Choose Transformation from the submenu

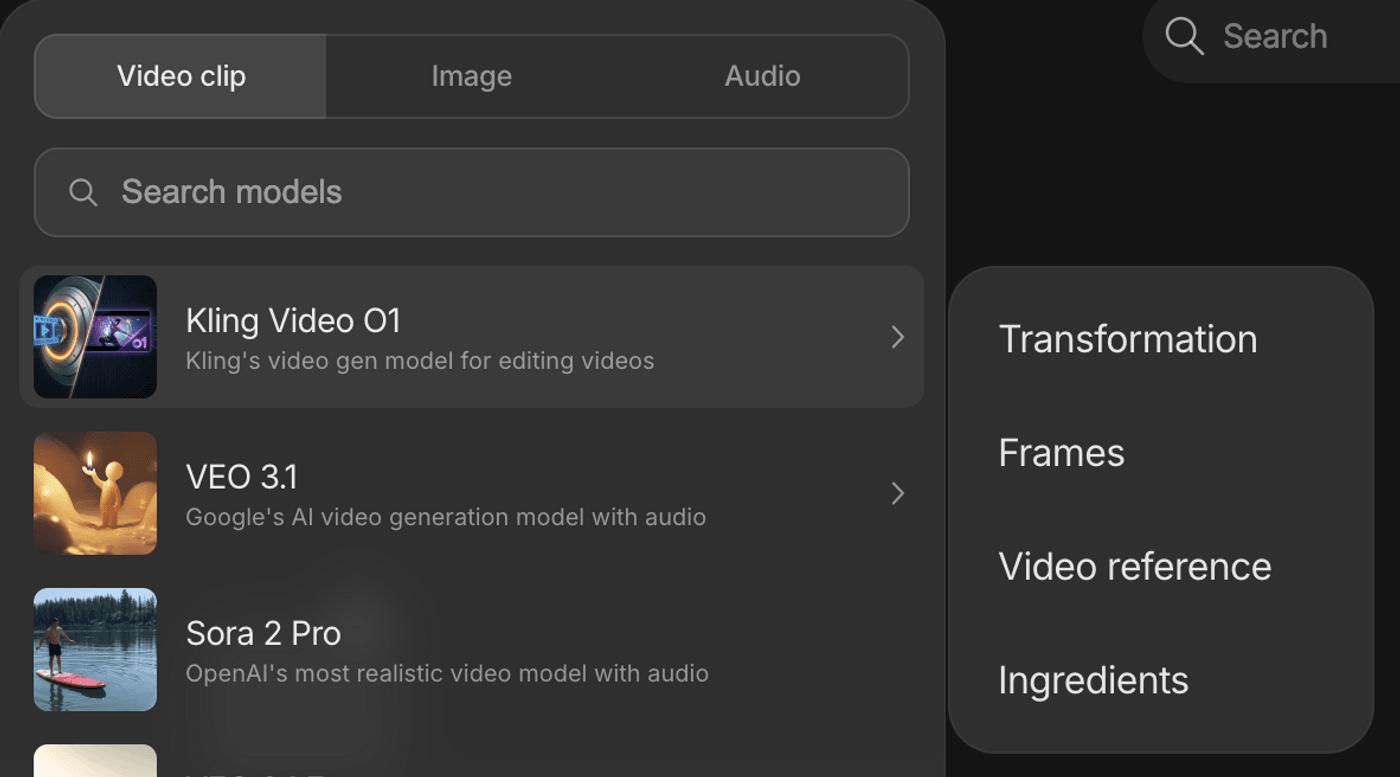pyautogui.click(x=1127, y=339)
